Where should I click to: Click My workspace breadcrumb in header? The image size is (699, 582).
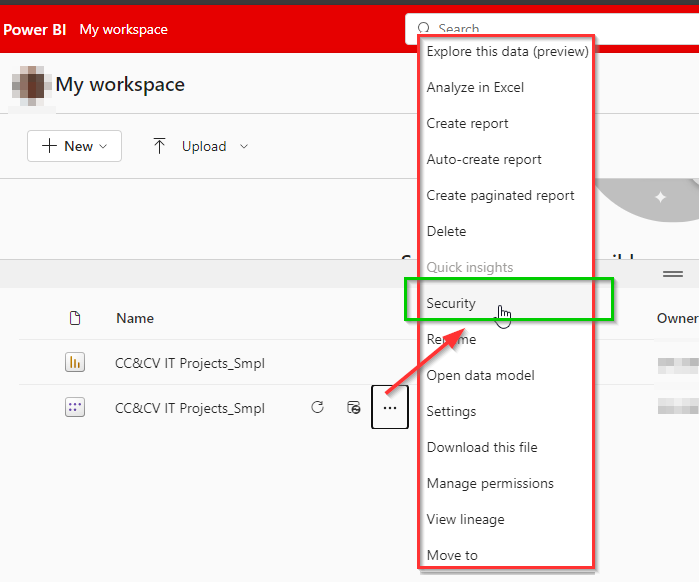click(x=123, y=29)
